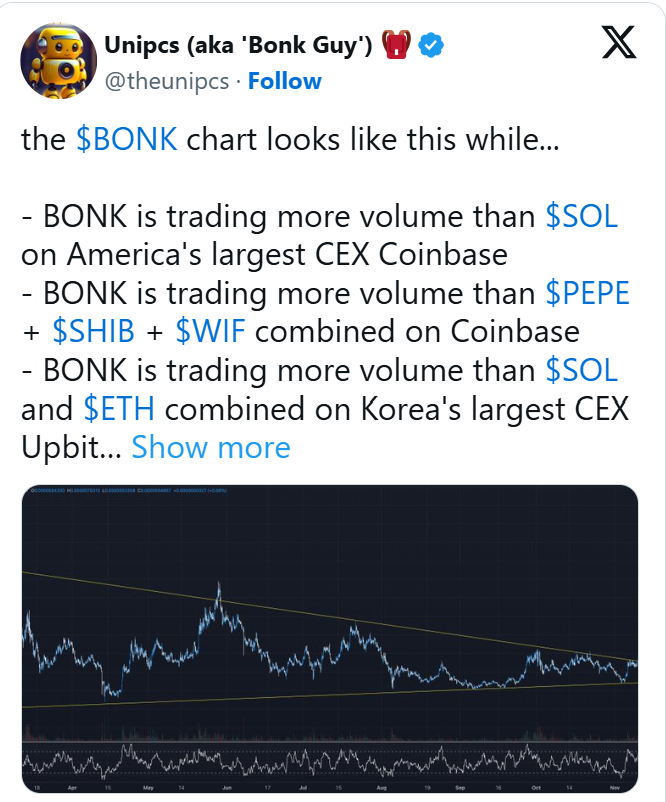Image resolution: width=666 pixels, height=802 pixels.
Task: Open the @theunipcs handle
Action: point(166,81)
